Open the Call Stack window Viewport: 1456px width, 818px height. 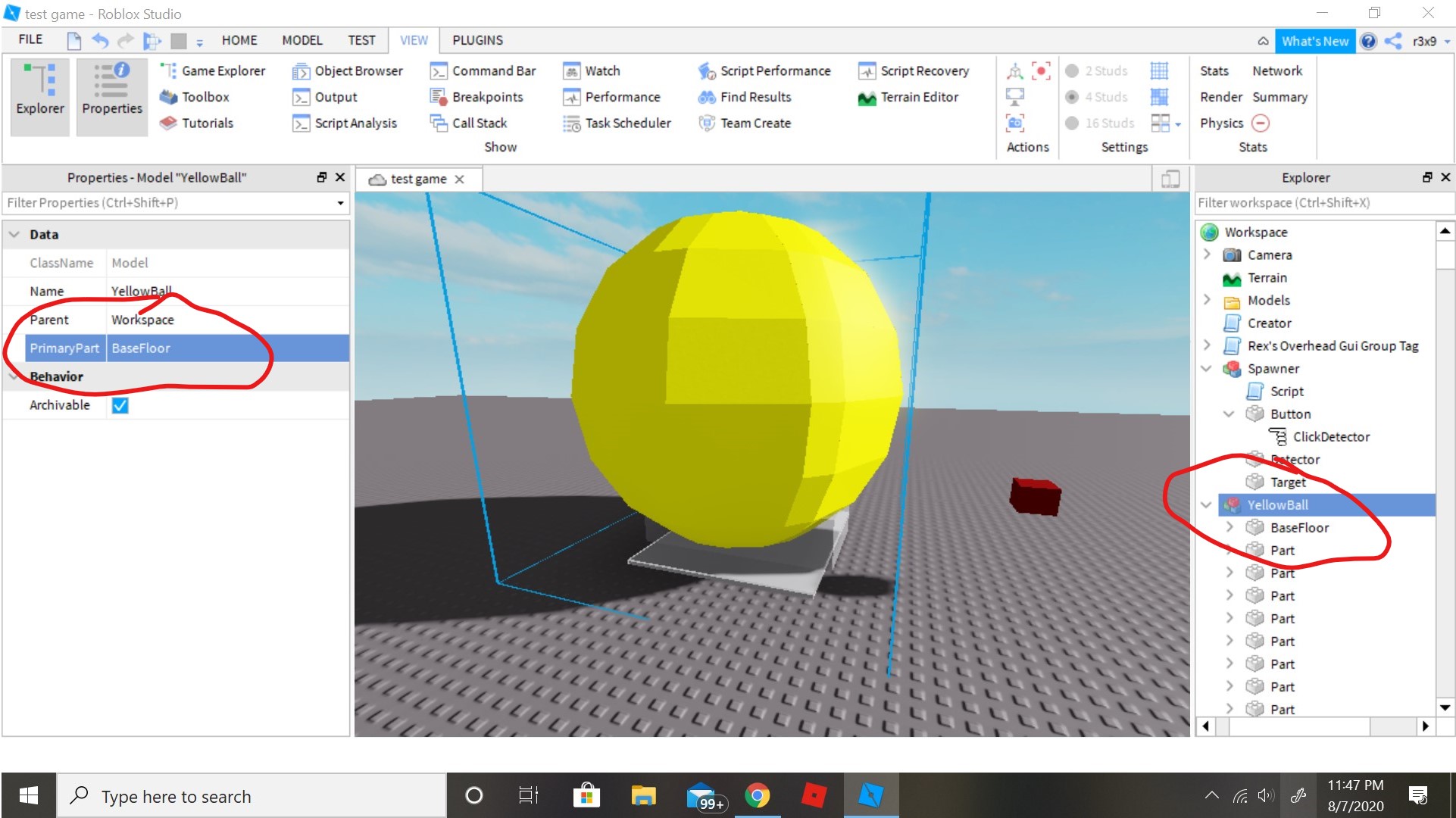tap(469, 123)
